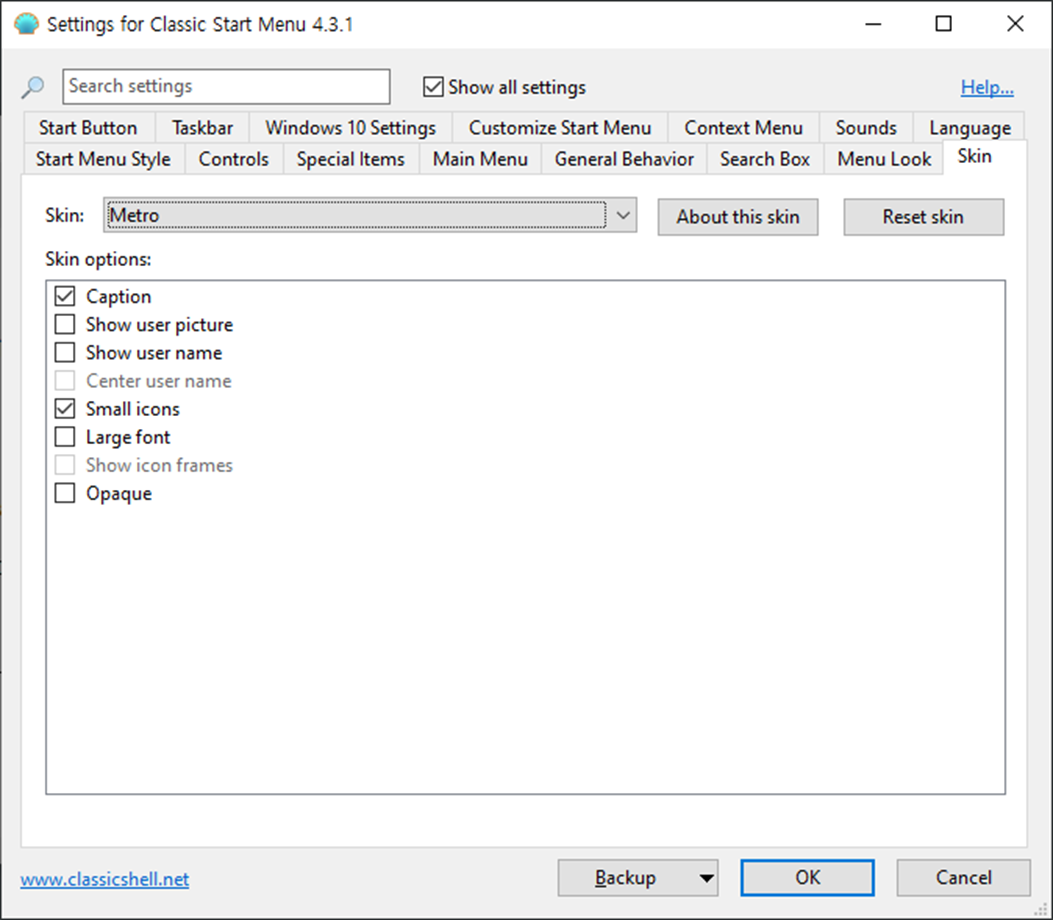The width and height of the screenshot is (1053, 920).
Task: Click the Classic Shell app icon in title bar
Action: click(x=26, y=24)
